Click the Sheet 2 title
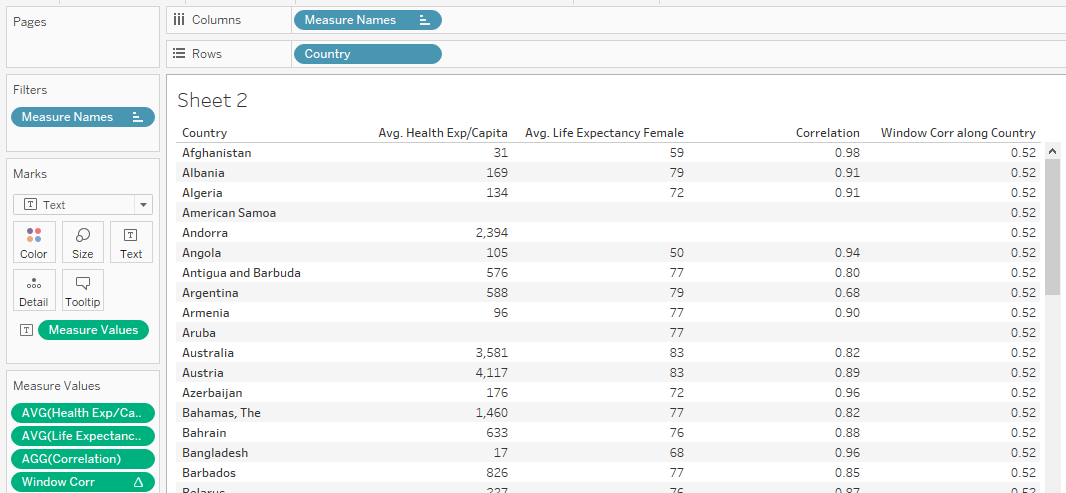1066x493 pixels. pyautogui.click(x=212, y=100)
